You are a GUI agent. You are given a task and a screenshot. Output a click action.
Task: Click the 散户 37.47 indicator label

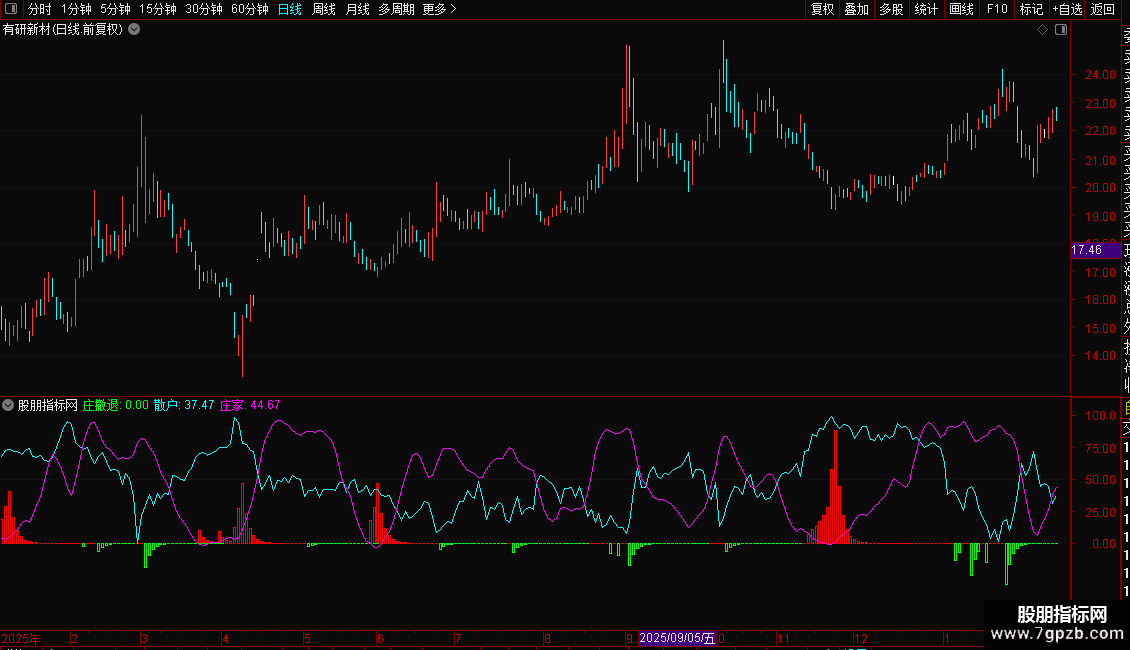pyautogui.click(x=184, y=405)
